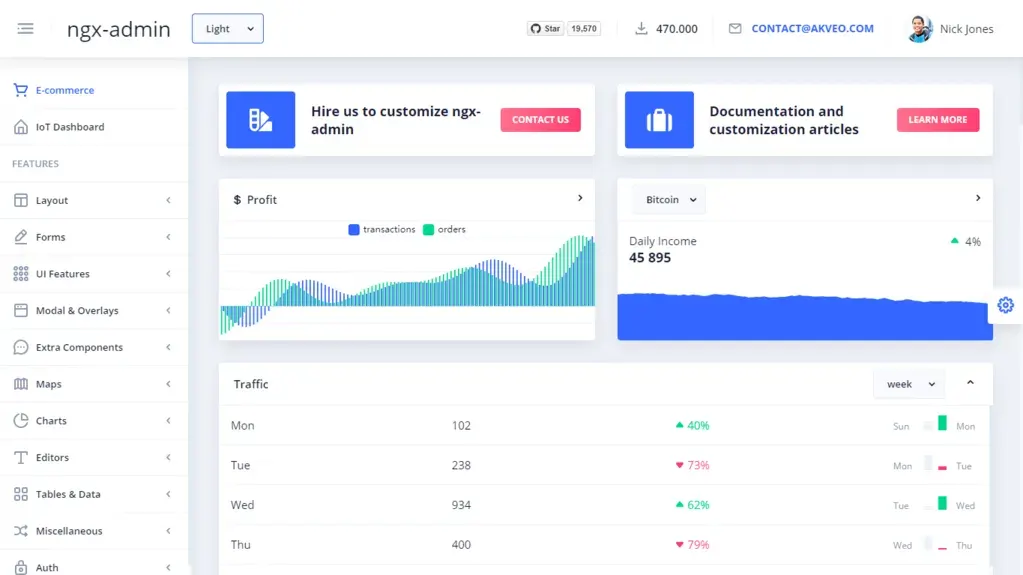The width and height of the screenshot is (1023, 575).
Task: Click the Tables & Data grid icon
Action: click(x=21, y=494)
